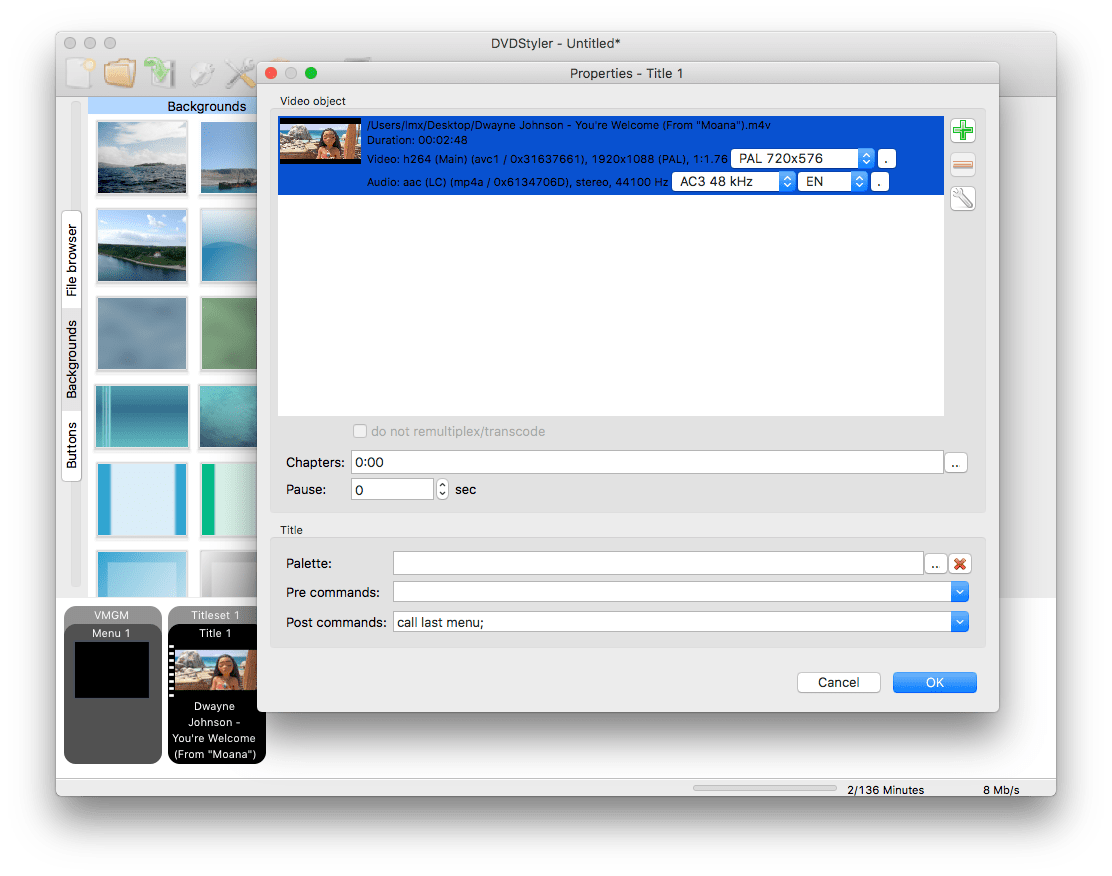Select the EN audio language dropdown
Screen dimensions: 1112x876
point(858,181)
